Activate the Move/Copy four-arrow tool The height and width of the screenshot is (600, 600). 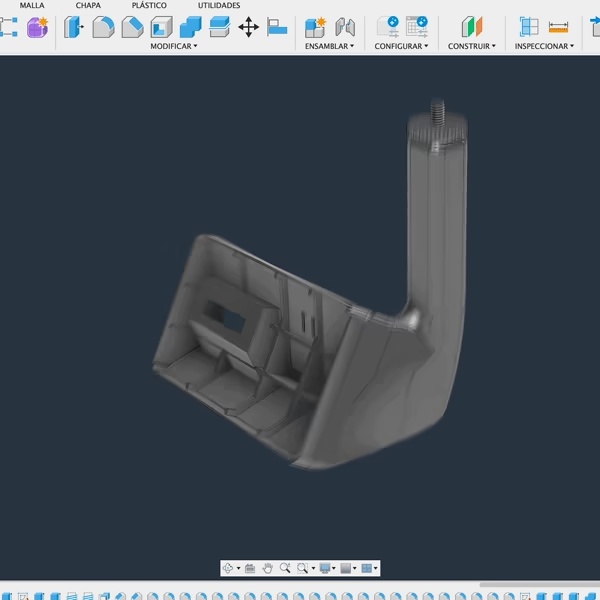249,27
